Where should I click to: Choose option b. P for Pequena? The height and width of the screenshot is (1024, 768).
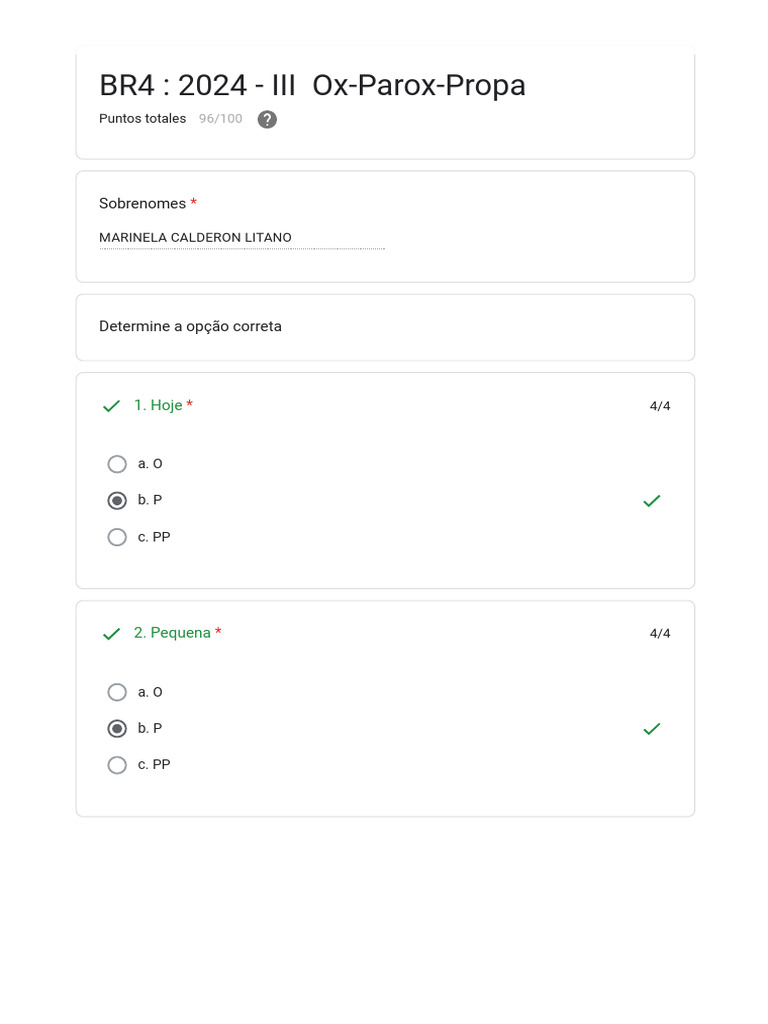coord(117,729)
